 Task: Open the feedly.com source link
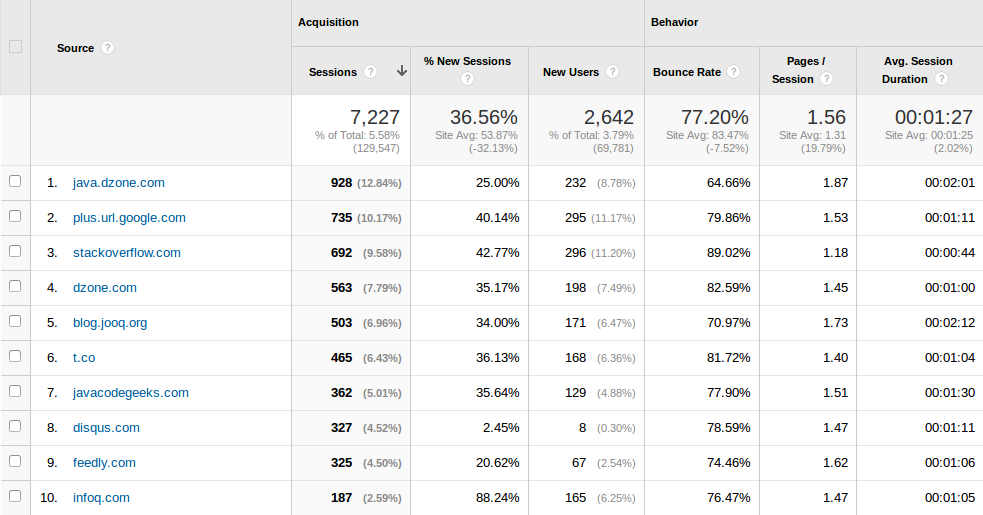pyautogui.click(x=104, y=463)
